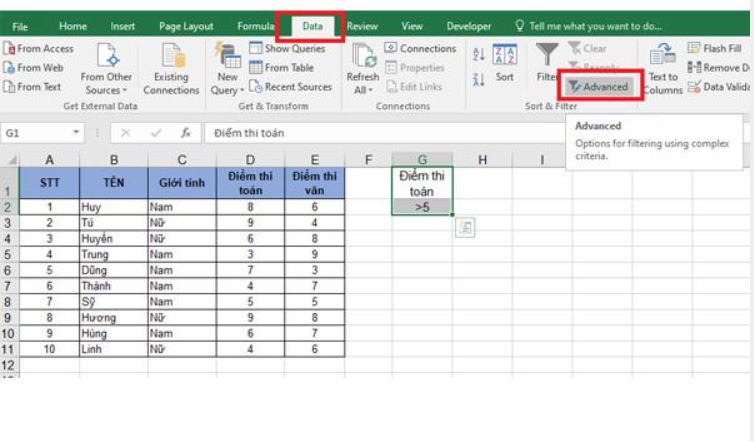Select cell containing Trung

click(113, 254)
